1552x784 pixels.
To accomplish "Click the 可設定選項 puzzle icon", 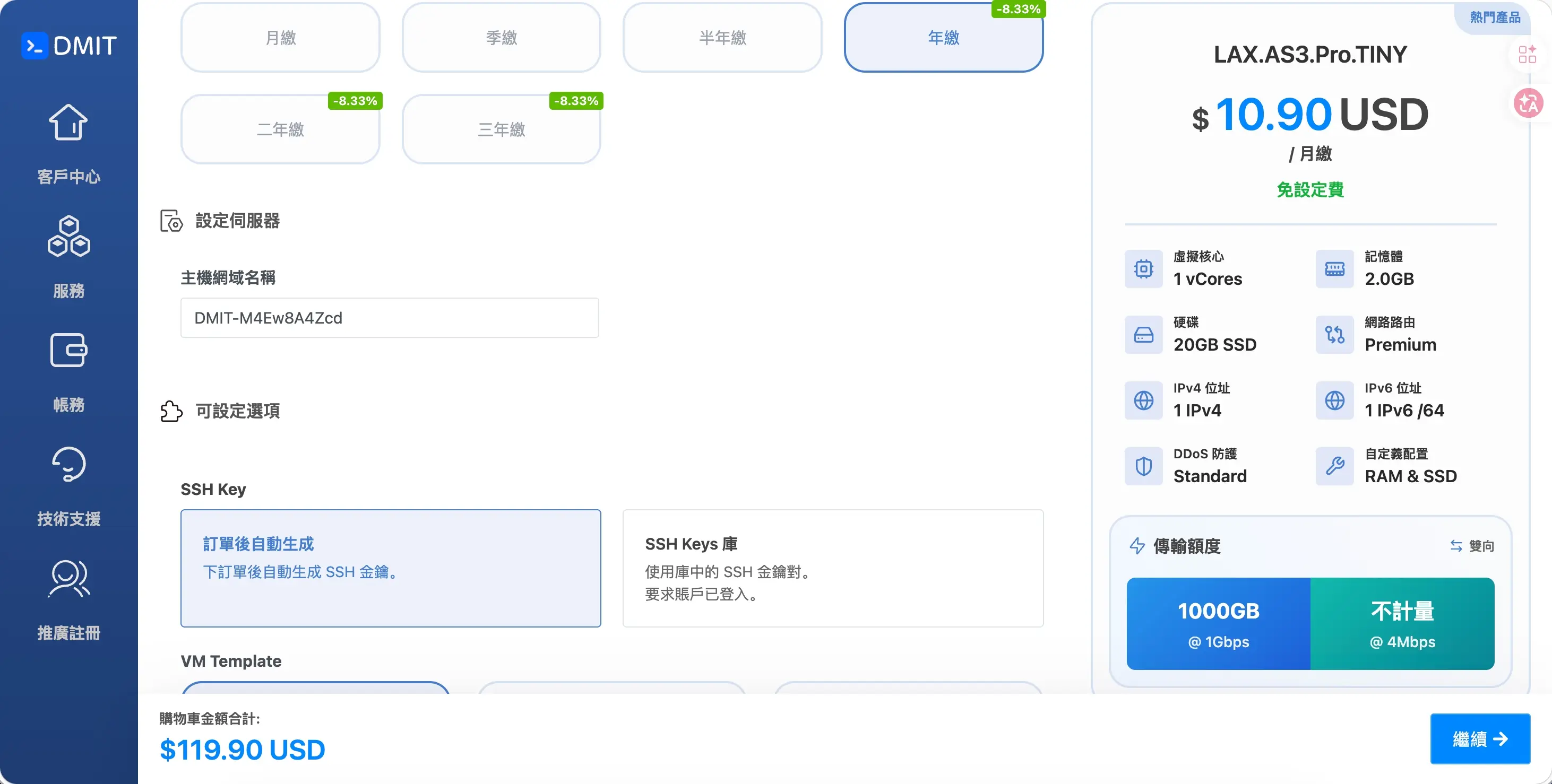I will point(172,411).
